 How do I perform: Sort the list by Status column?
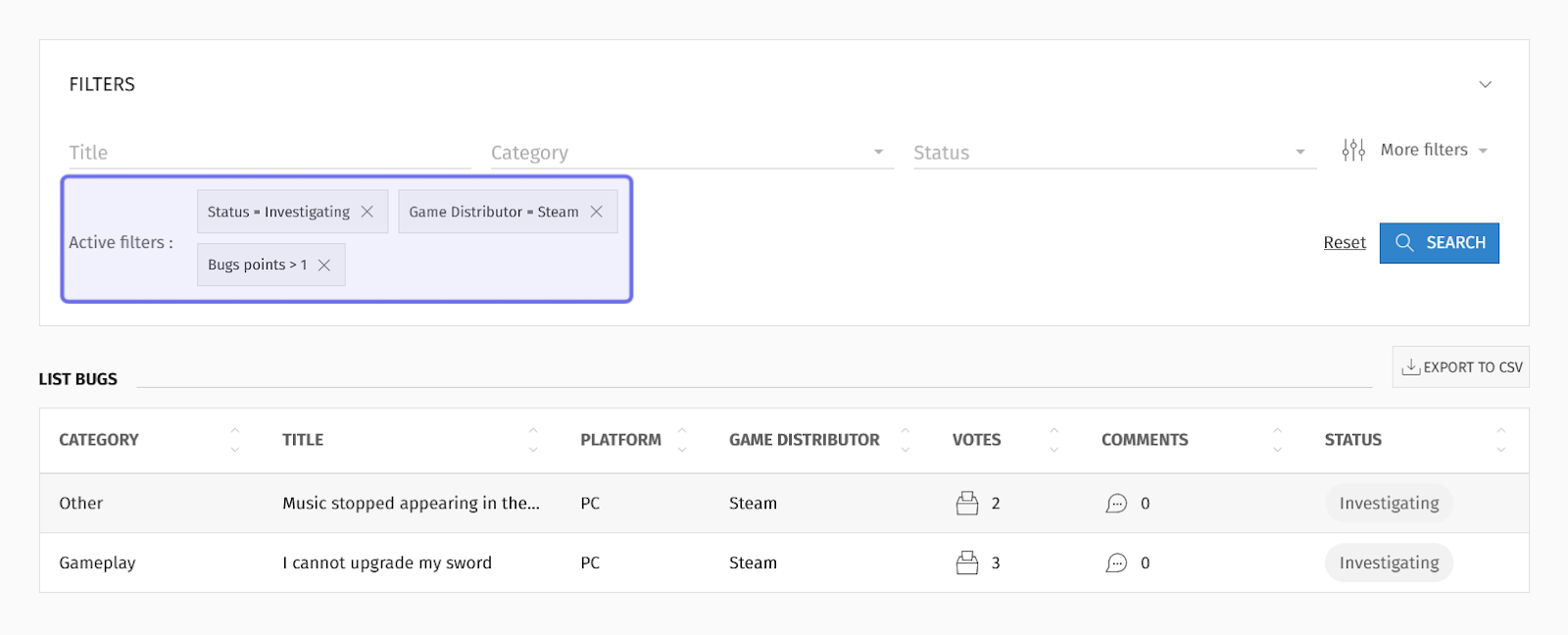click(1501, 440)
